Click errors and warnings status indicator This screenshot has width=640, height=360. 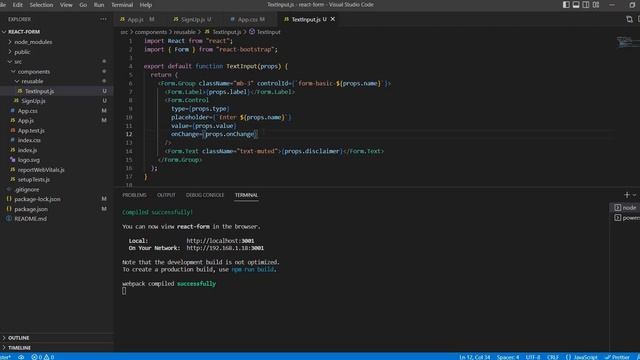[x=43, y=357]
